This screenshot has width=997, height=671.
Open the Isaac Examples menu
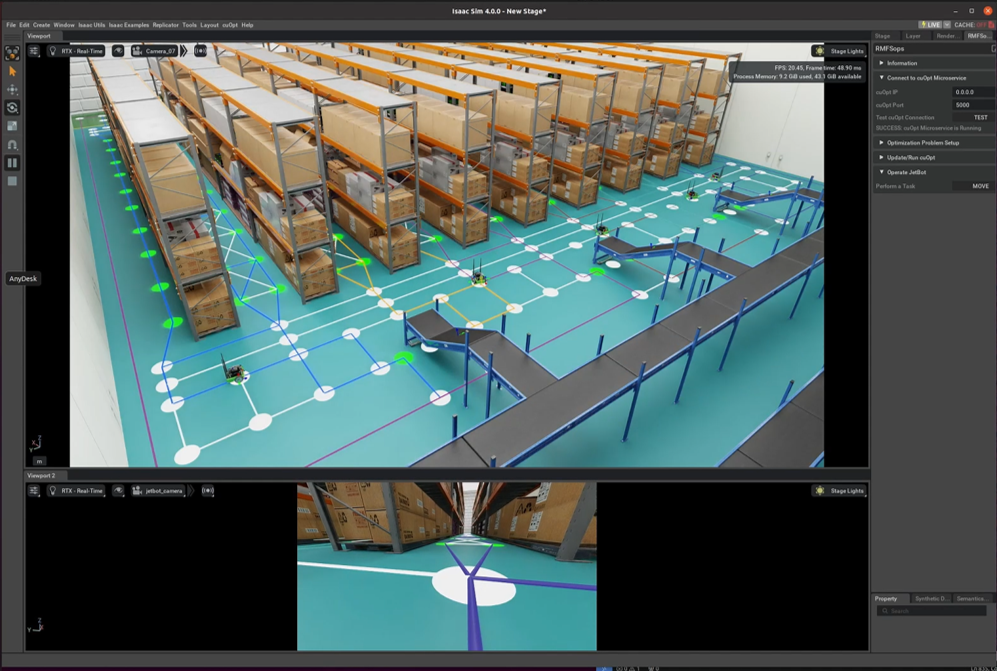point(128,25)
